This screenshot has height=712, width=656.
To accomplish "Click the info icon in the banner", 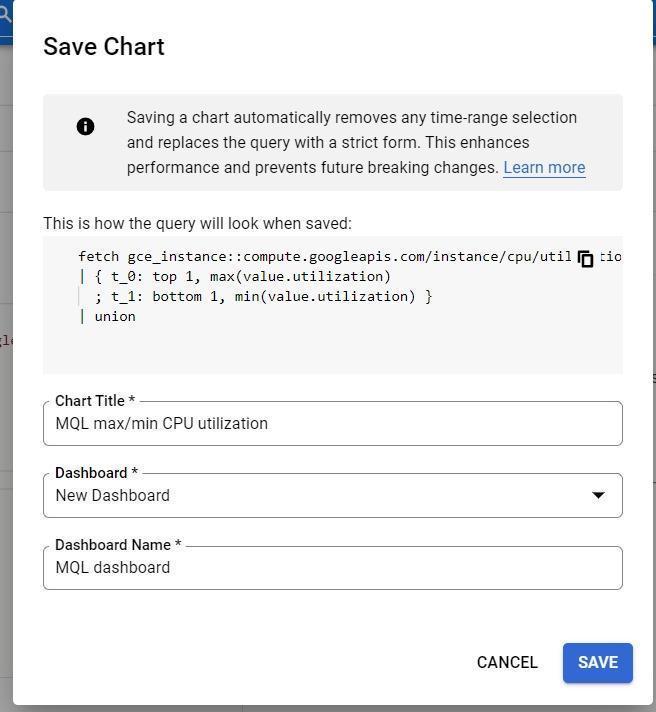I will 85,126.
